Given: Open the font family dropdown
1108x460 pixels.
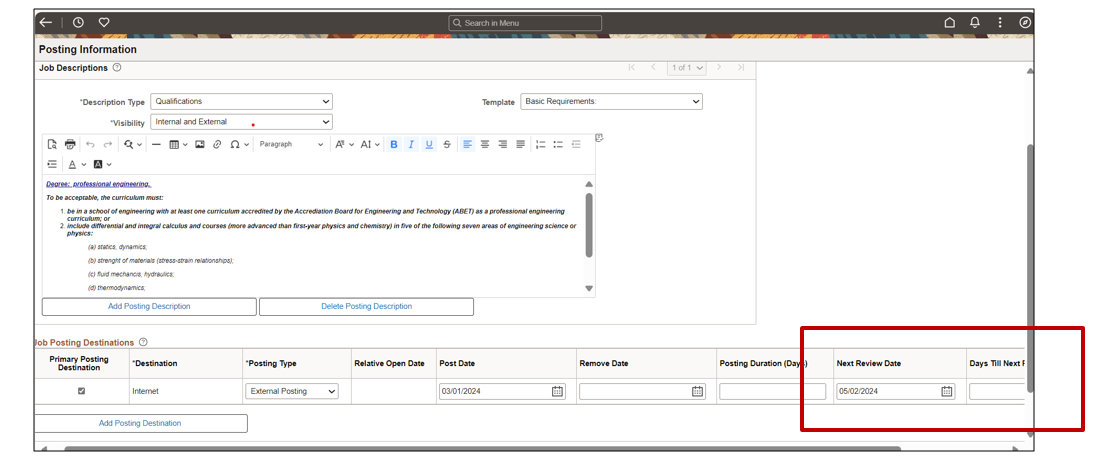Looking at the screenshot, I should [344, 144].
